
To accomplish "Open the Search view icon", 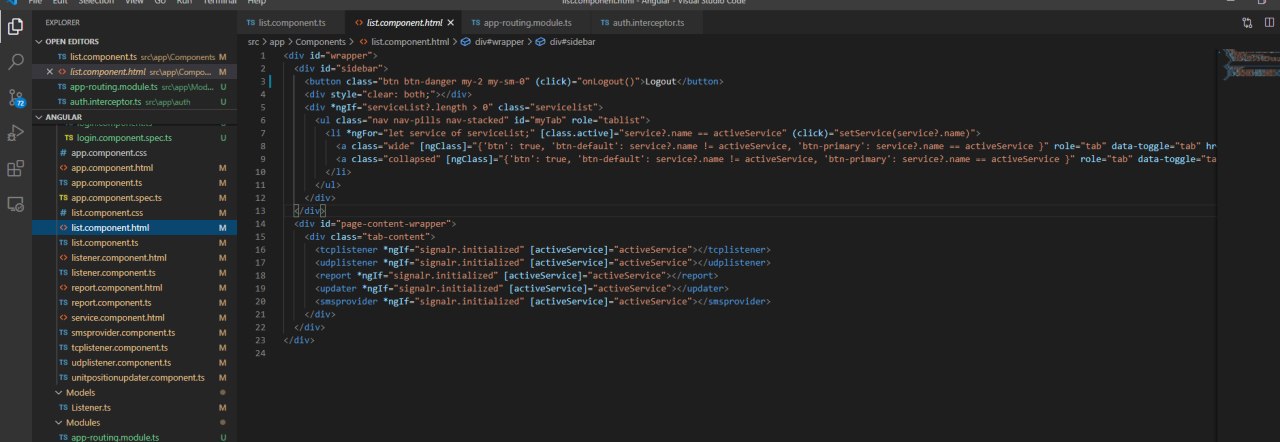I will pos(15,62).
